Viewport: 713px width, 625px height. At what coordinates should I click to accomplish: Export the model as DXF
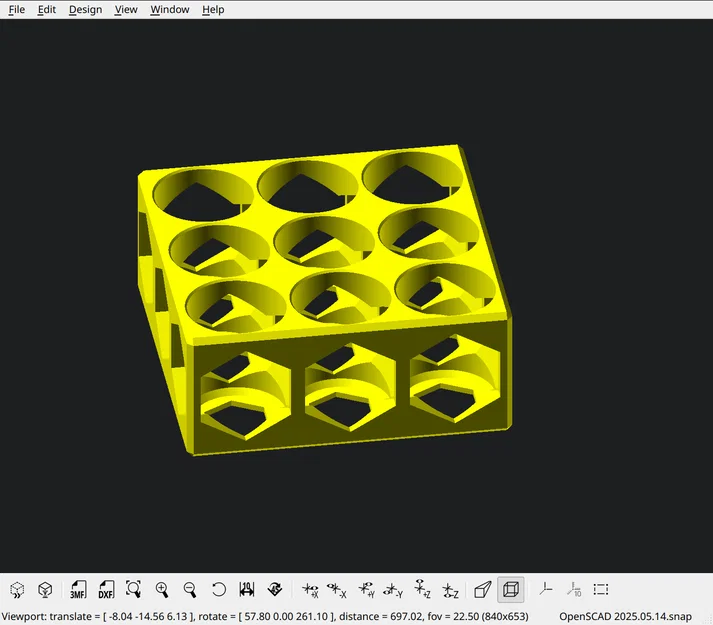[106, 590]
